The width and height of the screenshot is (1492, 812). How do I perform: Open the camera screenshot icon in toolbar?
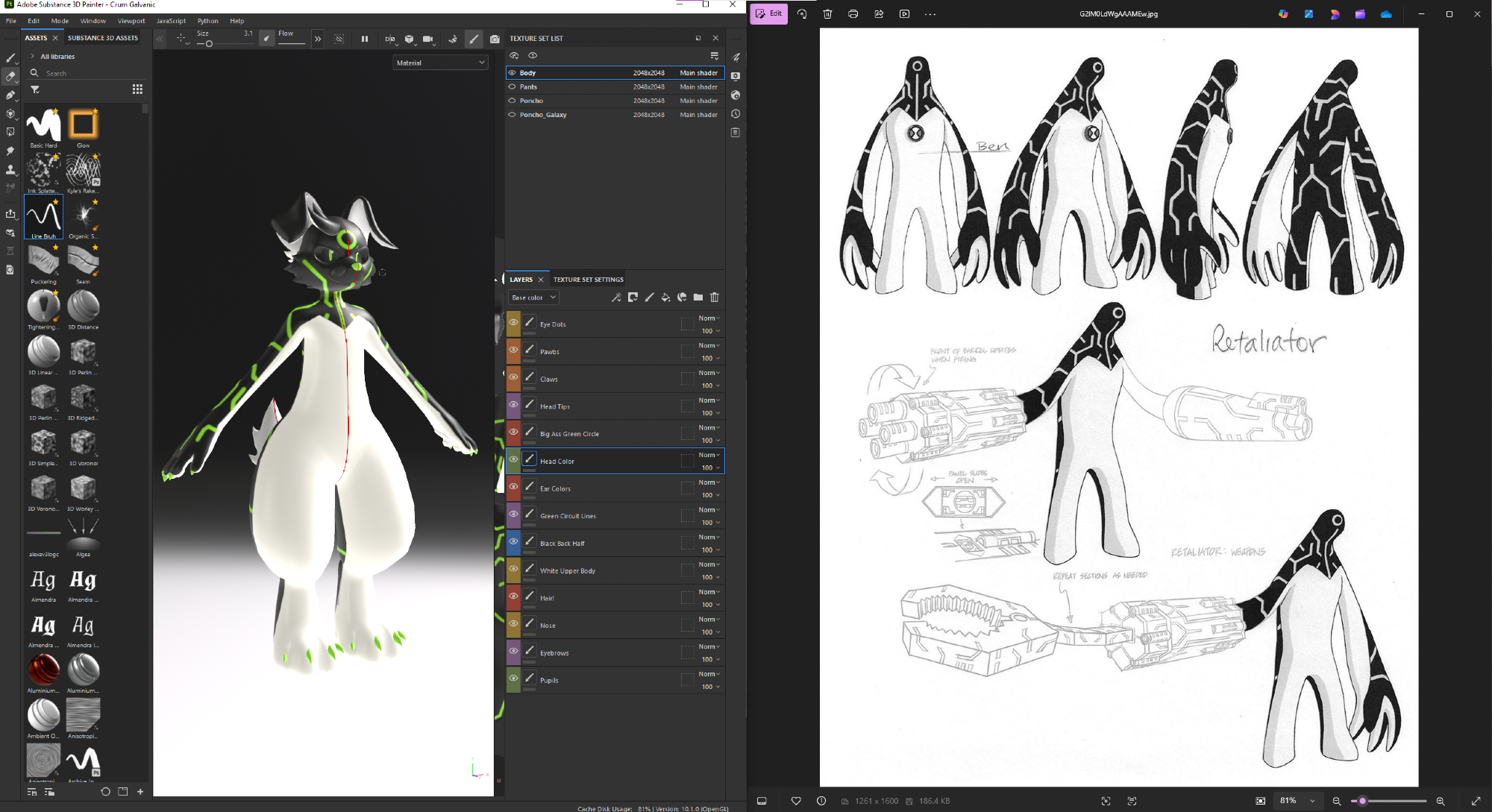(x=495, y=39)
